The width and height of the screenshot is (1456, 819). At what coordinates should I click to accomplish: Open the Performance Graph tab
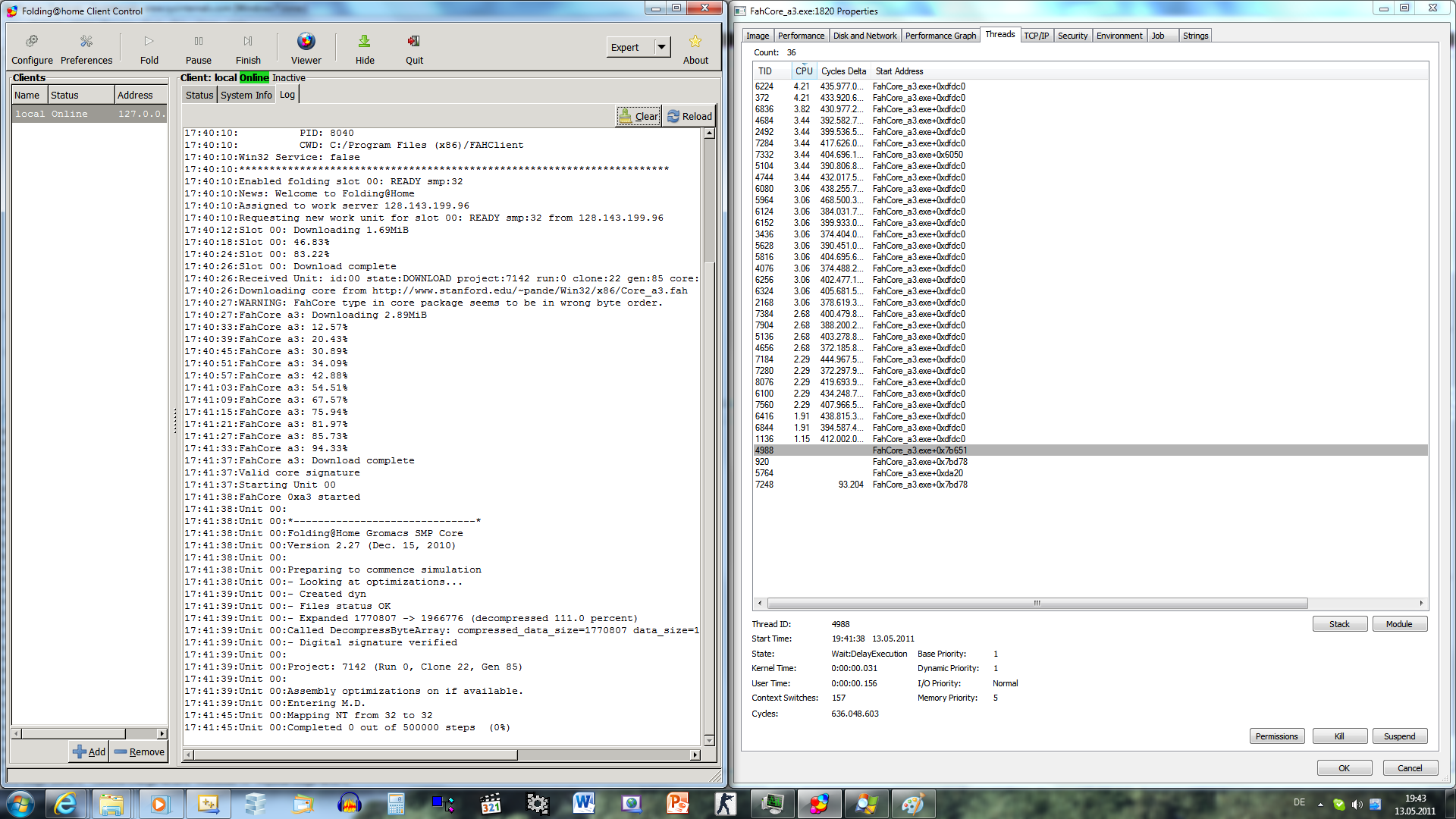(x=940, y=36)
